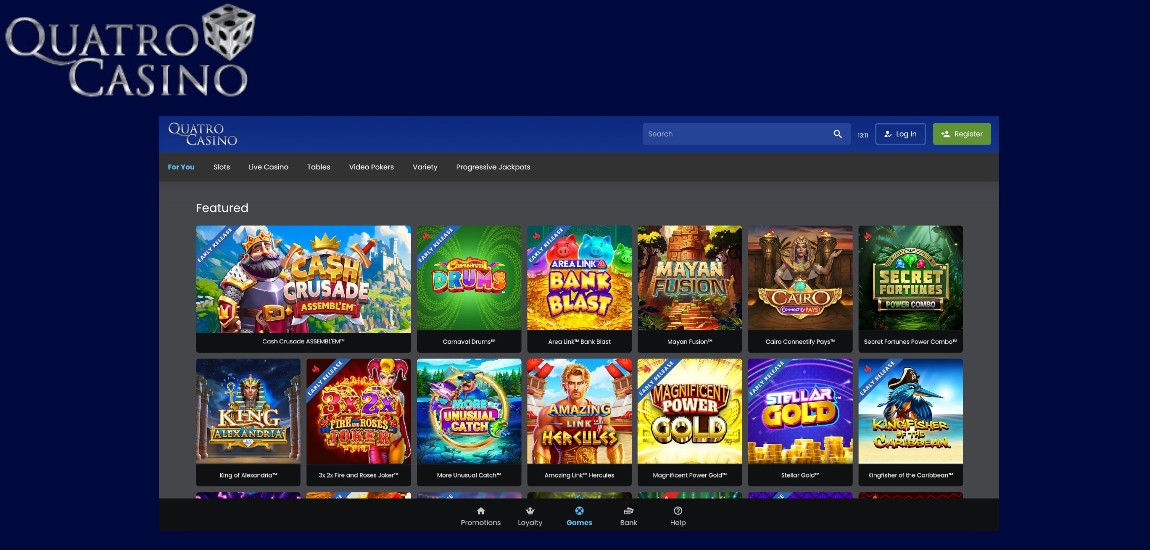
Task: Click the King of Alexandria caption text
Action: 248,475
